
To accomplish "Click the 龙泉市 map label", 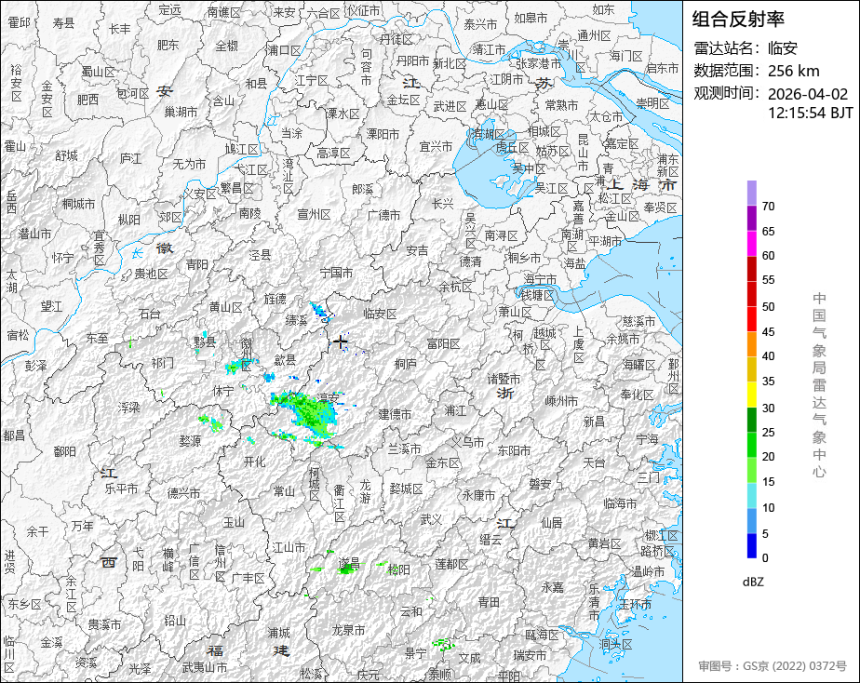I will tap(349, 630).
